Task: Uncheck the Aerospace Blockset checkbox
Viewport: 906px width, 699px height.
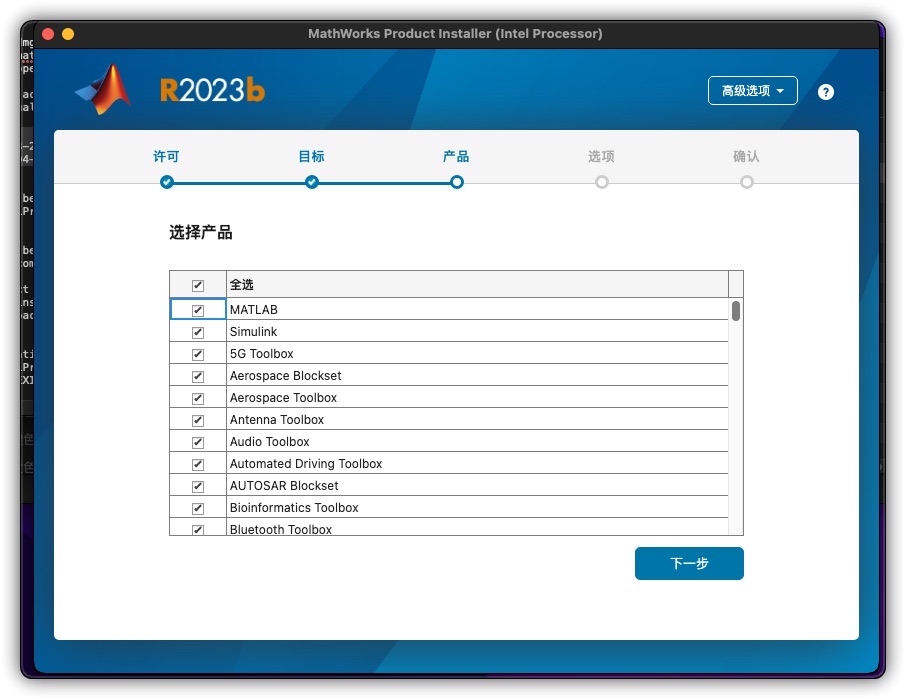Action: [198, 376]
